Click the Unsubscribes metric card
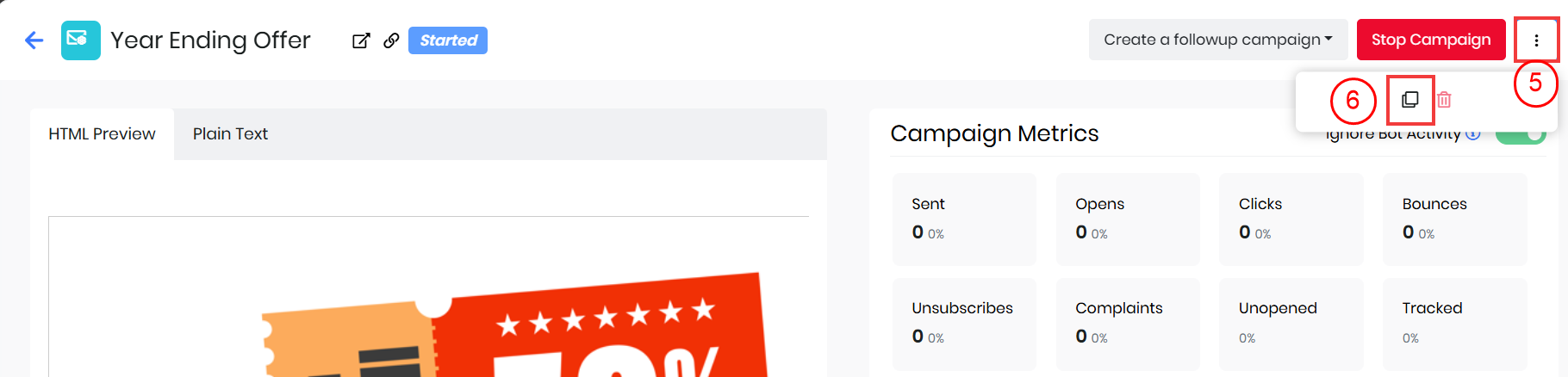Image resolution: width=1568 pixels, height=377 pixels. [x=963, y=323]
